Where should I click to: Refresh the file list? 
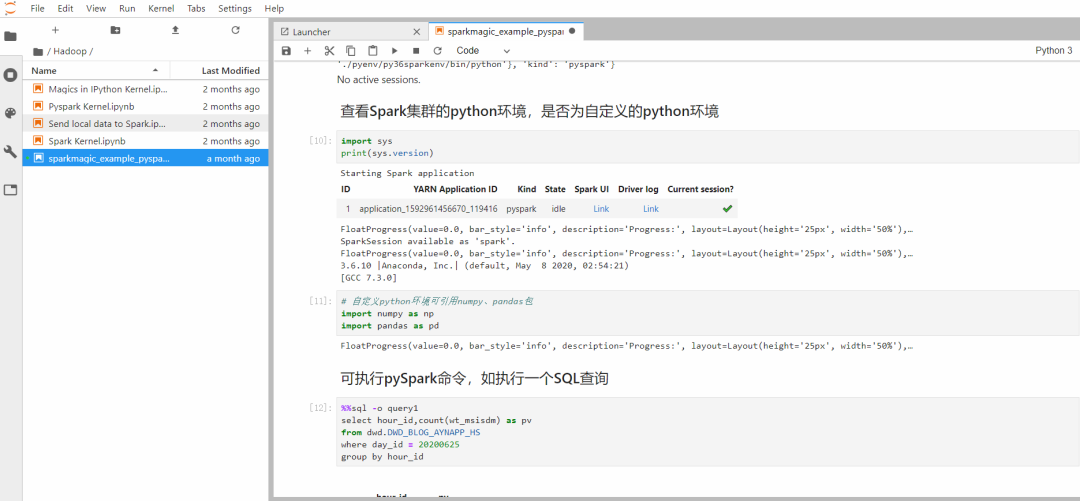(236, 30)
